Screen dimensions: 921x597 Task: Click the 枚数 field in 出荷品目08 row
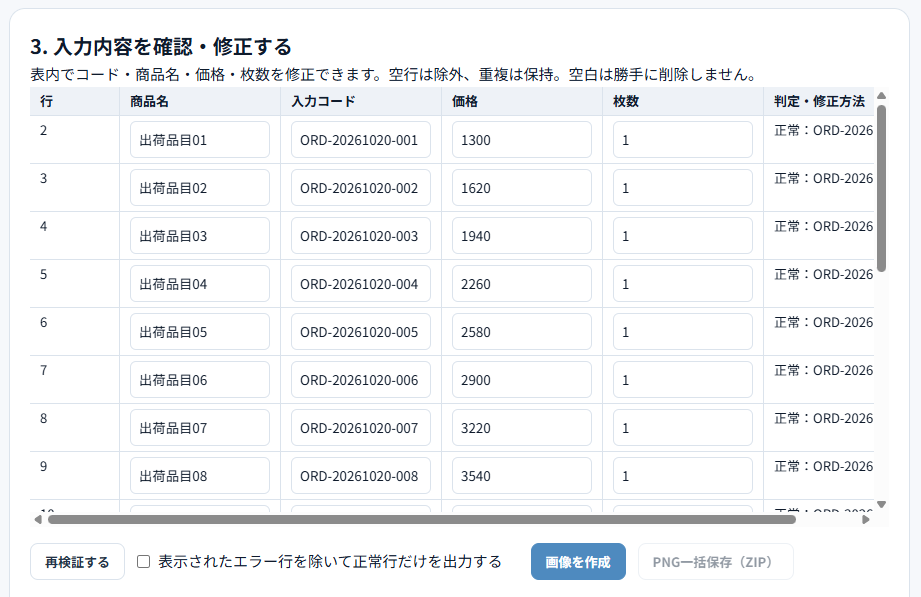pyautogui.click(x=683, y=476)
